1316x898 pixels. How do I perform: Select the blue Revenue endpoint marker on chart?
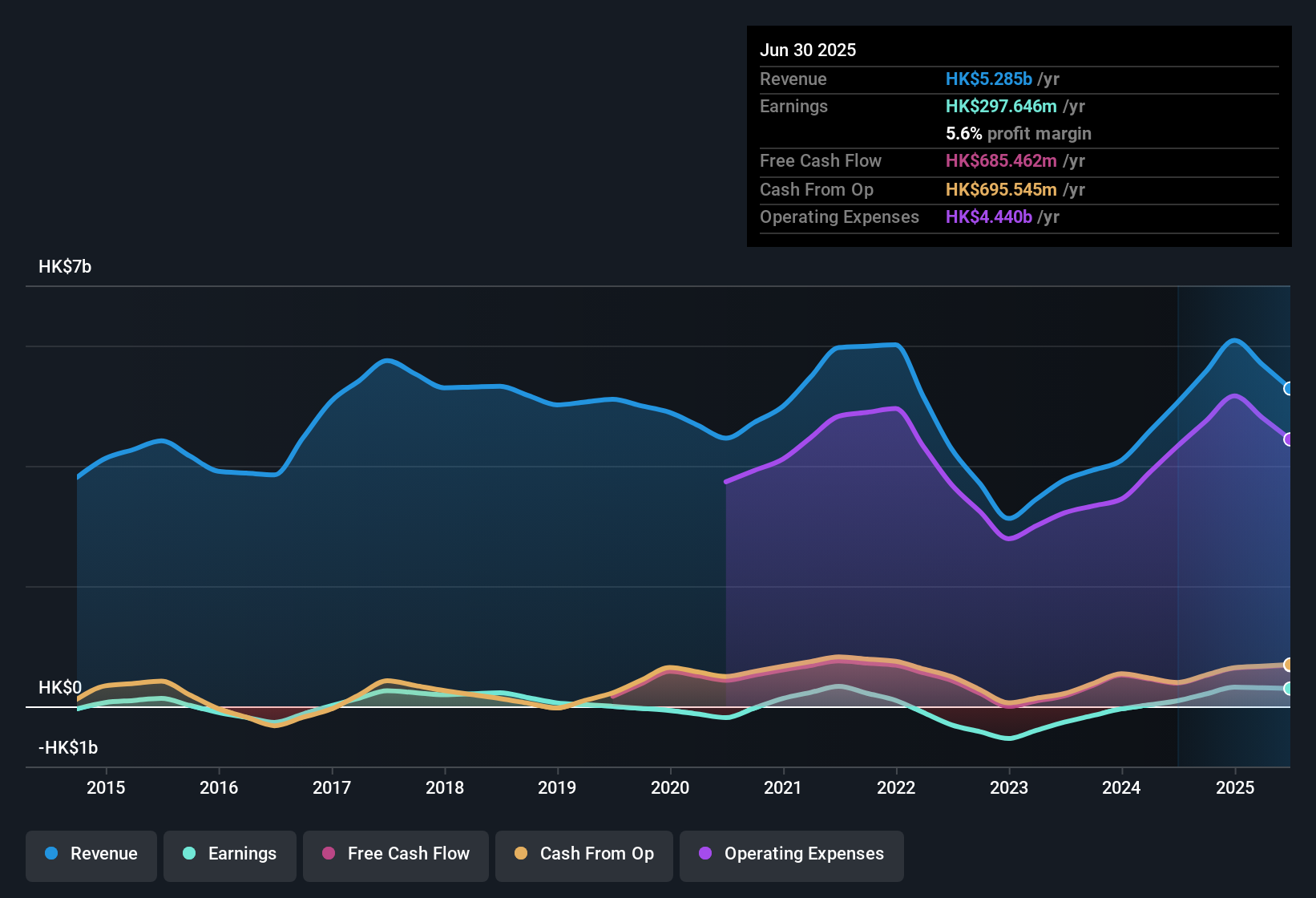[x=1289, y=389]
